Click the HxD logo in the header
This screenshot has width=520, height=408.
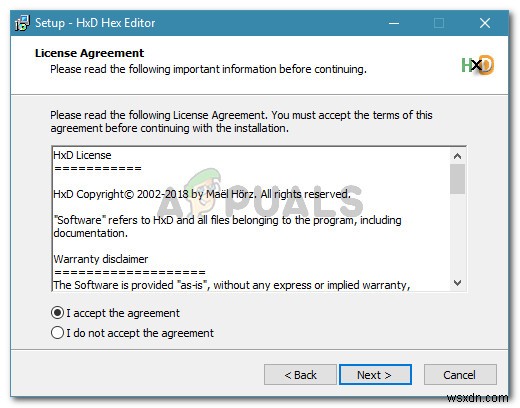point(477,65)
